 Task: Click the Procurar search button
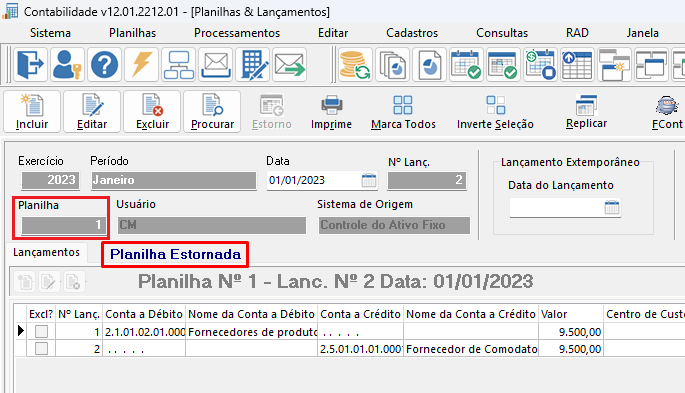[212, 111]
